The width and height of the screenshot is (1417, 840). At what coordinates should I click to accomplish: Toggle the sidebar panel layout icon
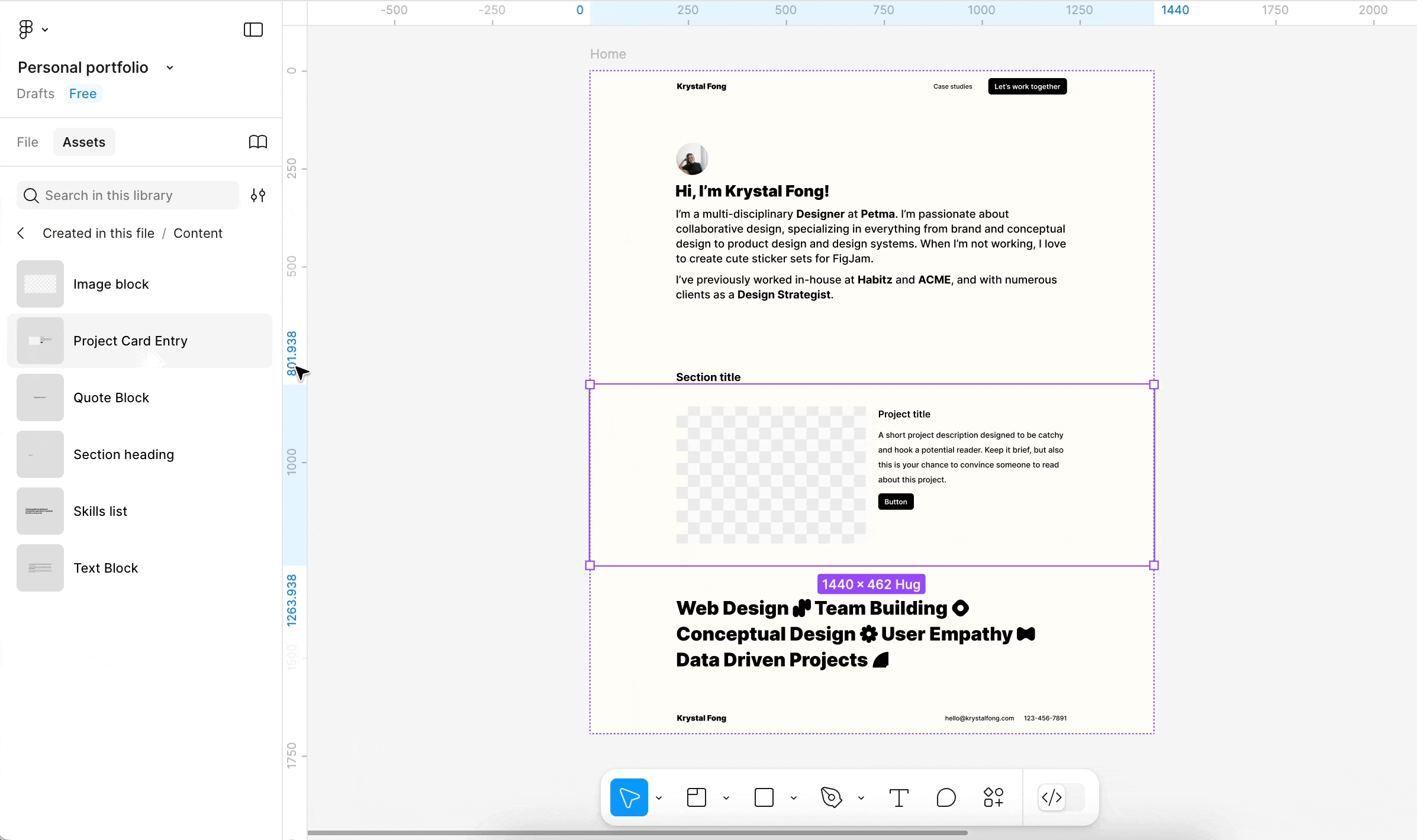click(253, 30)
